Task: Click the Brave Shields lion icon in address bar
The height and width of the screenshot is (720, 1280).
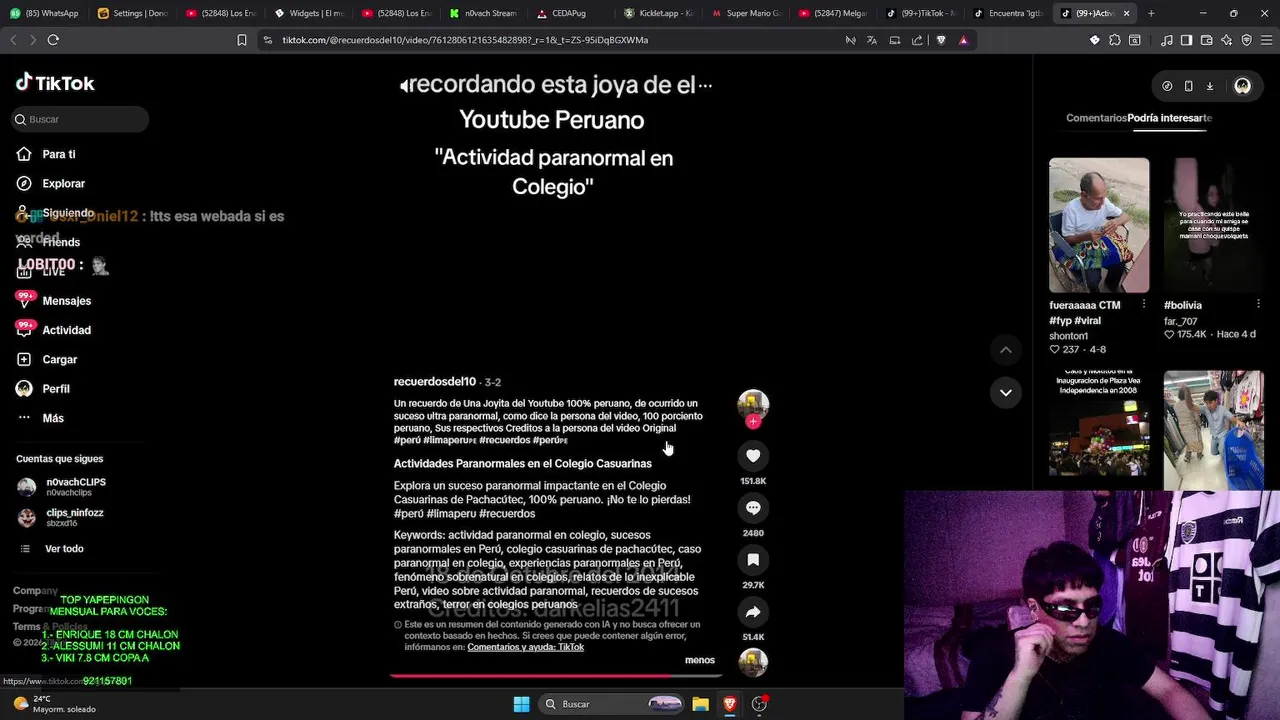Action: click(x=941, y=40)
